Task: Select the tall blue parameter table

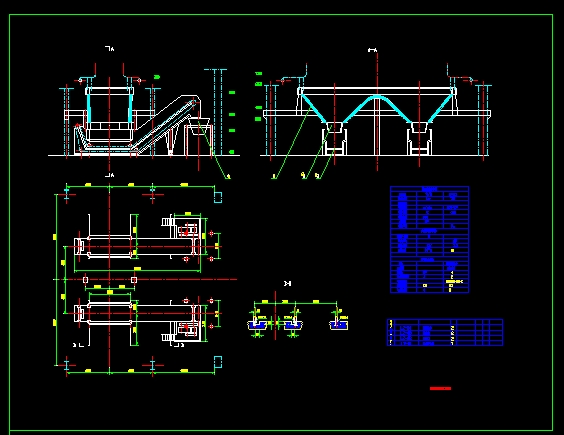Action: coord(429,240)
